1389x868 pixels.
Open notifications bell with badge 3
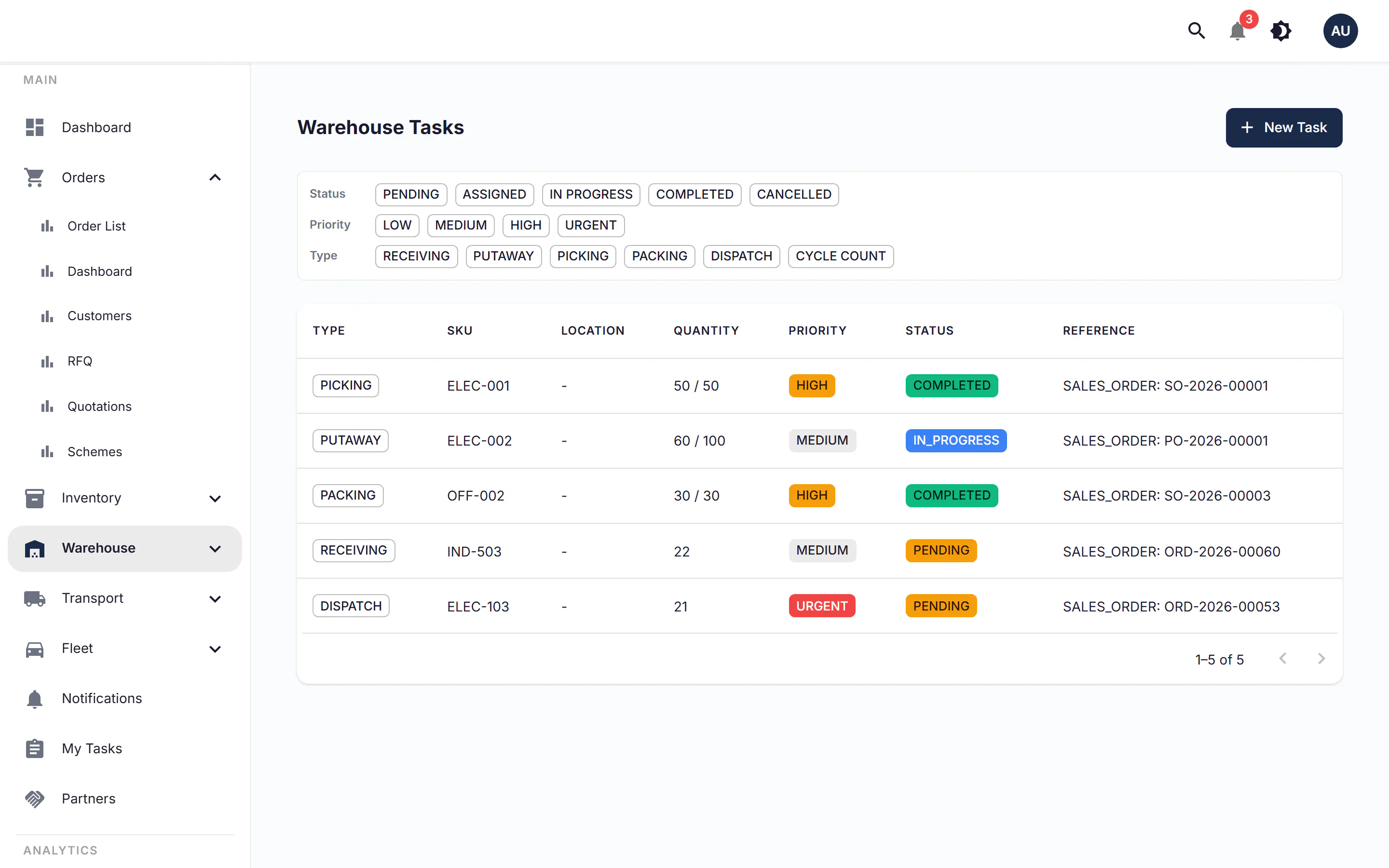click(1238, 30)
